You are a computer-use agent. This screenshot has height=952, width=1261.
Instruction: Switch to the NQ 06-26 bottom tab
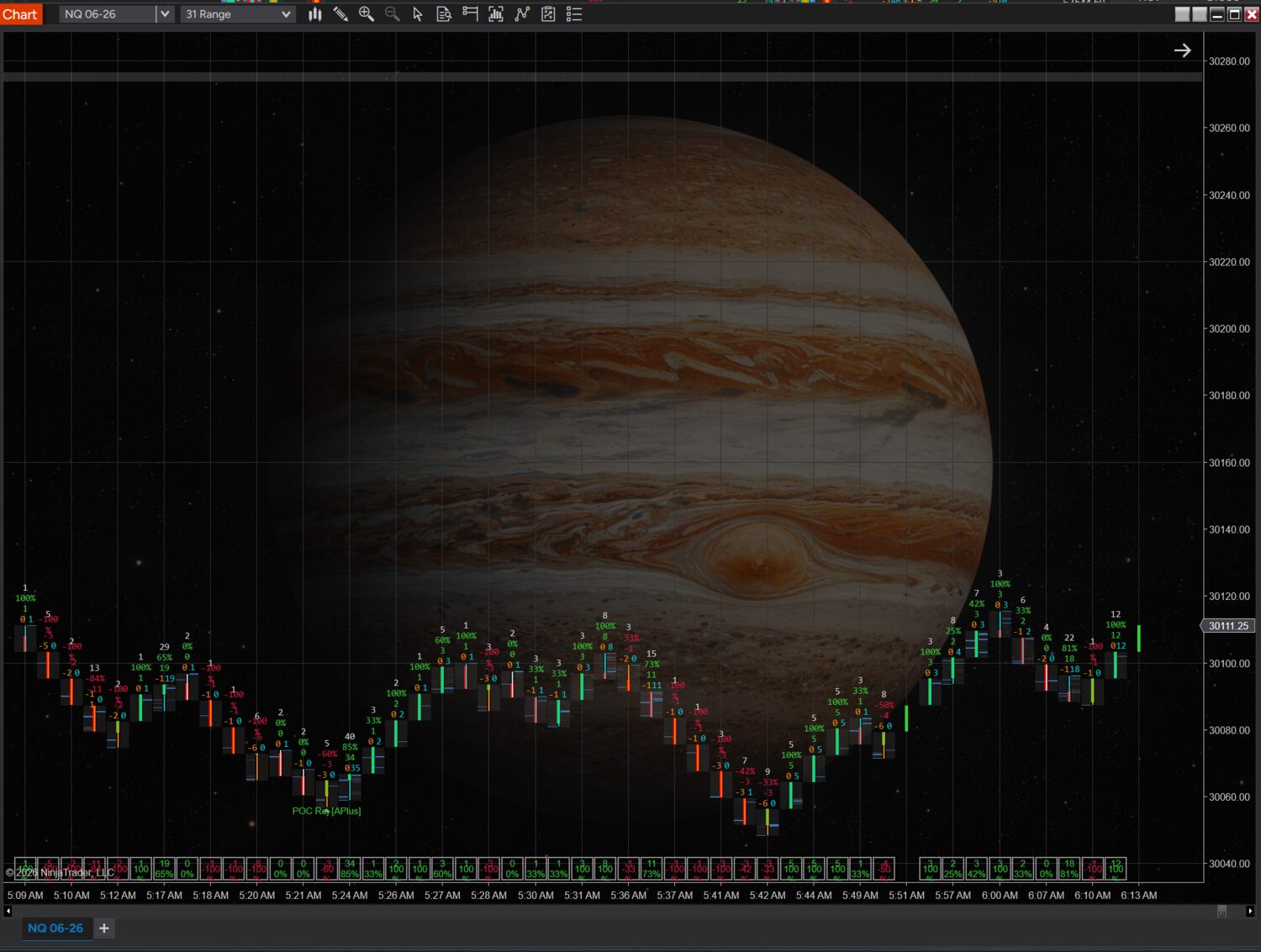pos(55,928)
